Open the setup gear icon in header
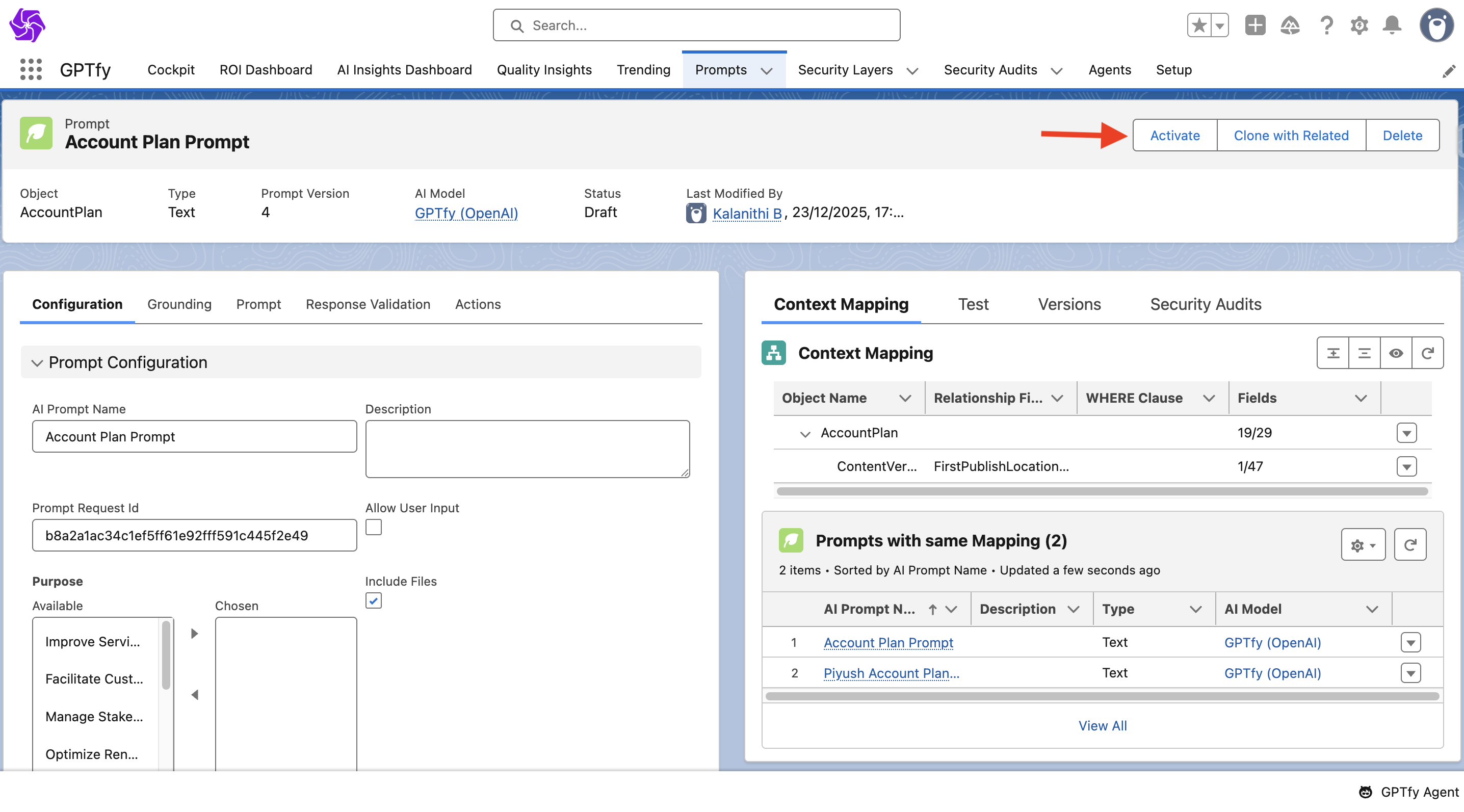 coord(1359,25)
